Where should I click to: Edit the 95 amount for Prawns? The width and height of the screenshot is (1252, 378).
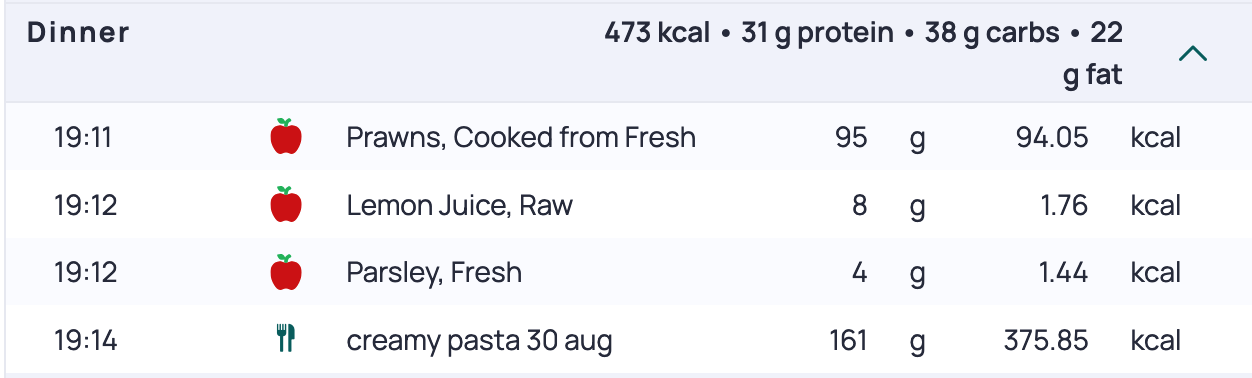click(x=851, y=137)
